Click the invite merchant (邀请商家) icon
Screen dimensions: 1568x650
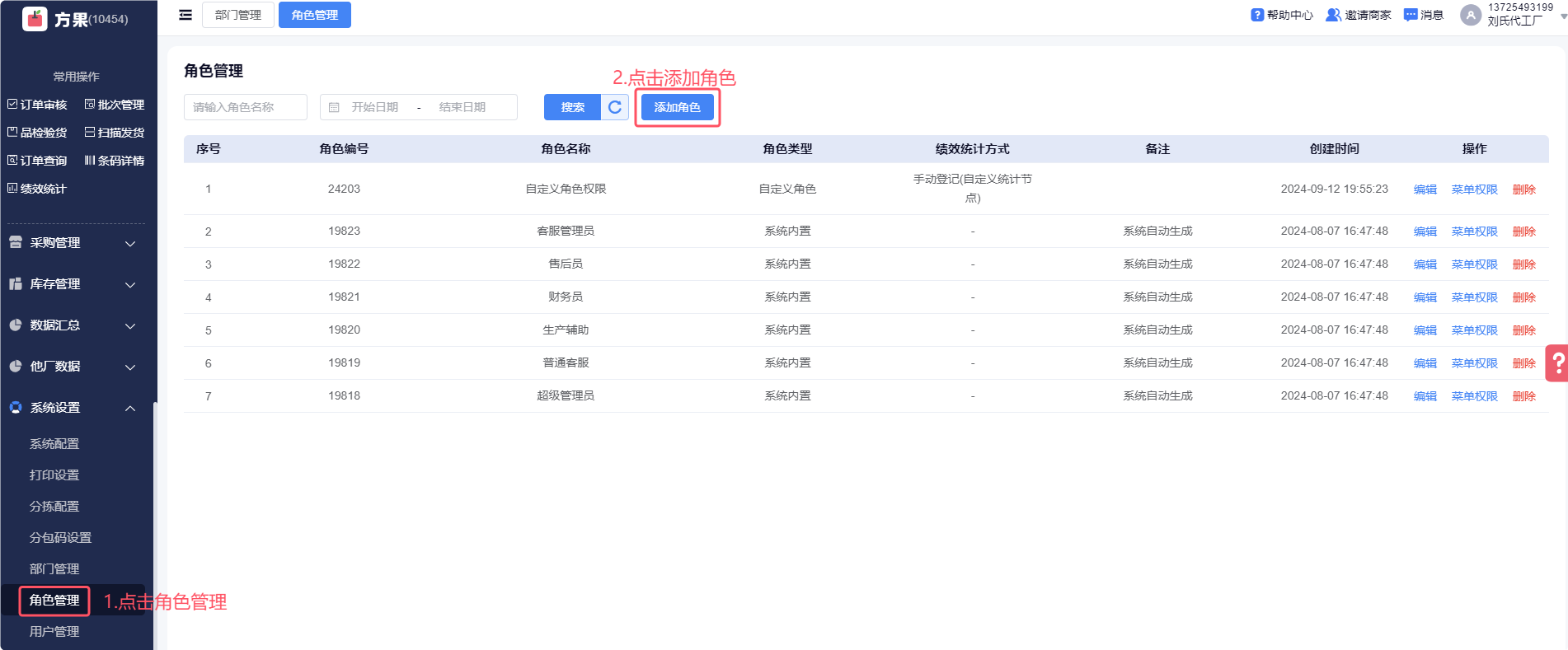pos(1333,15)
